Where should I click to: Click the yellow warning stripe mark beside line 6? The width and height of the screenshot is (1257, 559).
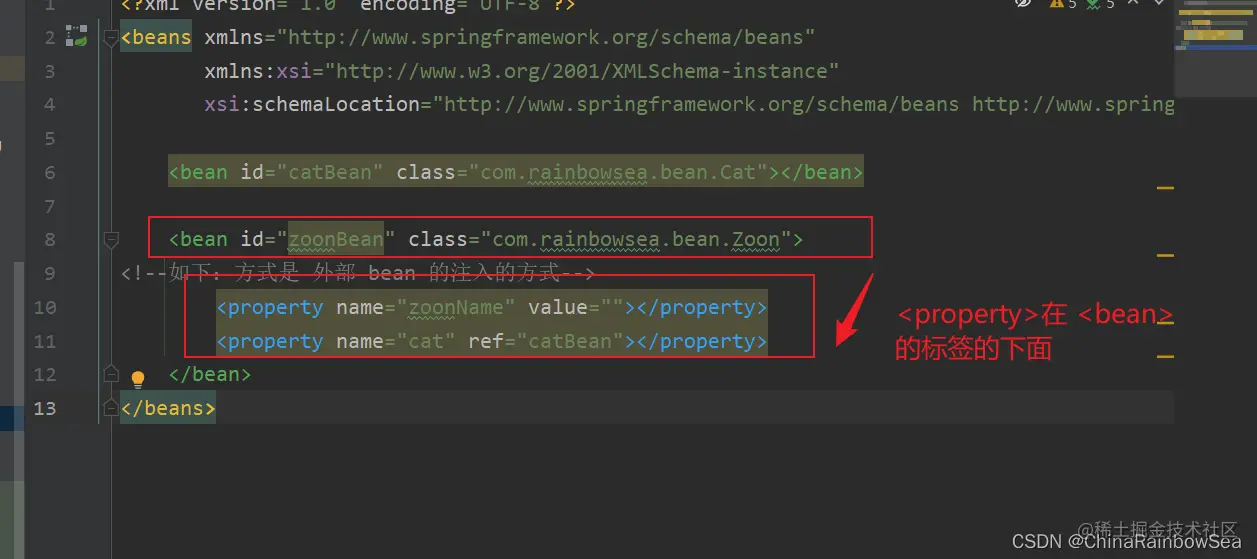pos(1165,187)
